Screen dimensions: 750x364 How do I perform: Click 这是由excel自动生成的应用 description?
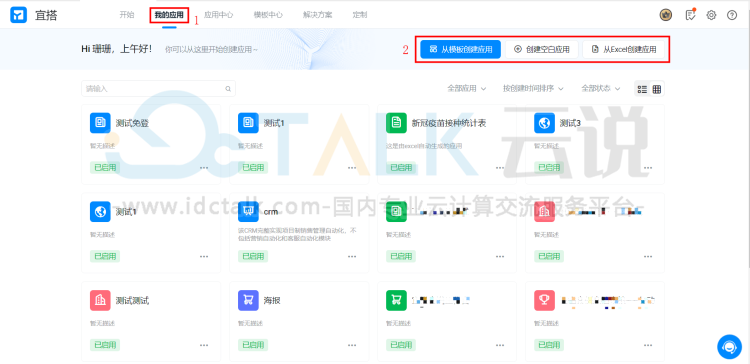click(x=424, y=145)
